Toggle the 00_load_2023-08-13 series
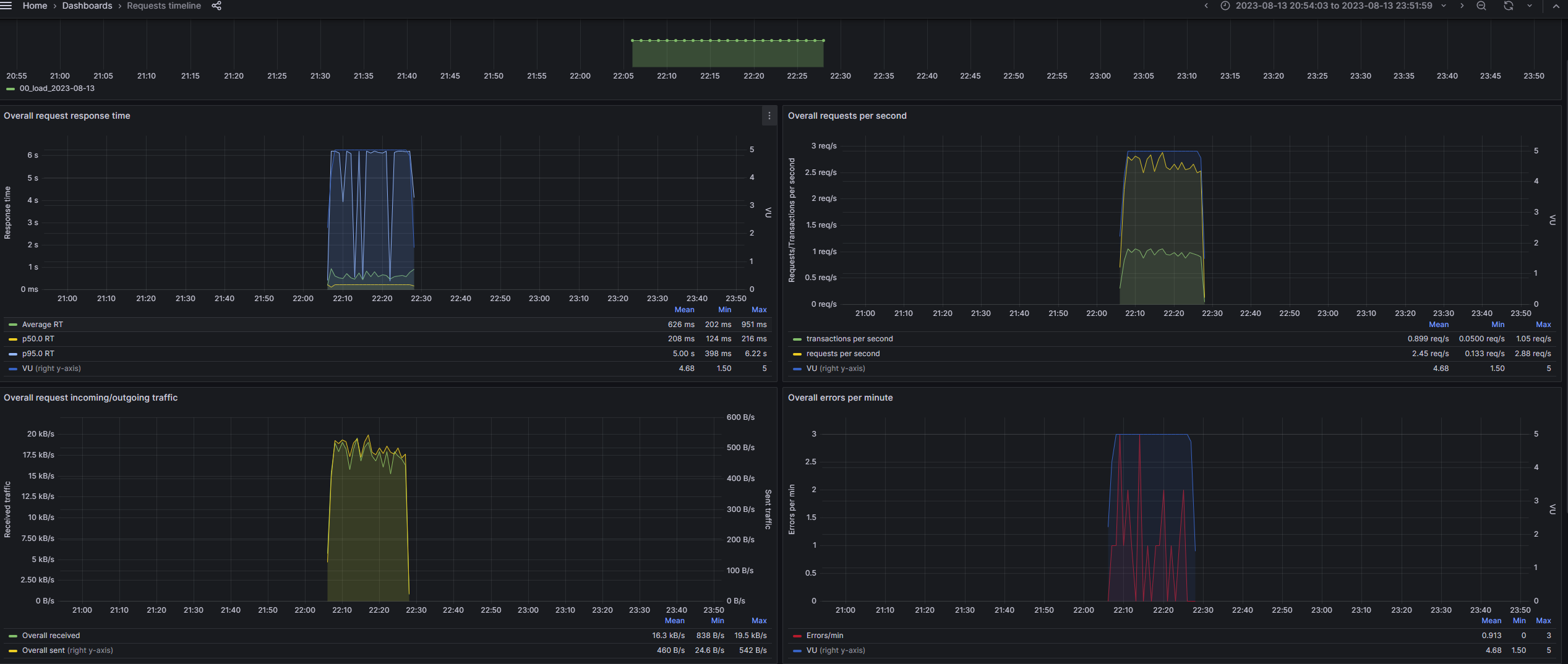This screenshot has width=1568, height=664. point(57,88)
